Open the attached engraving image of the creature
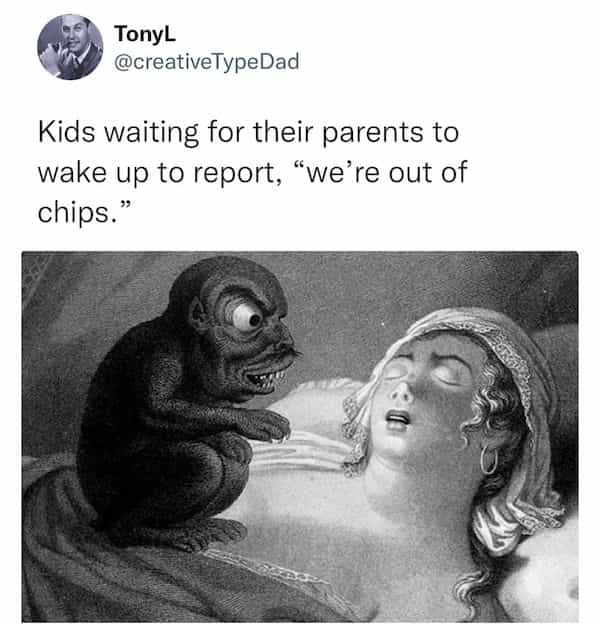The width and height of the screenshot is (600, 624). pos(300,437)
